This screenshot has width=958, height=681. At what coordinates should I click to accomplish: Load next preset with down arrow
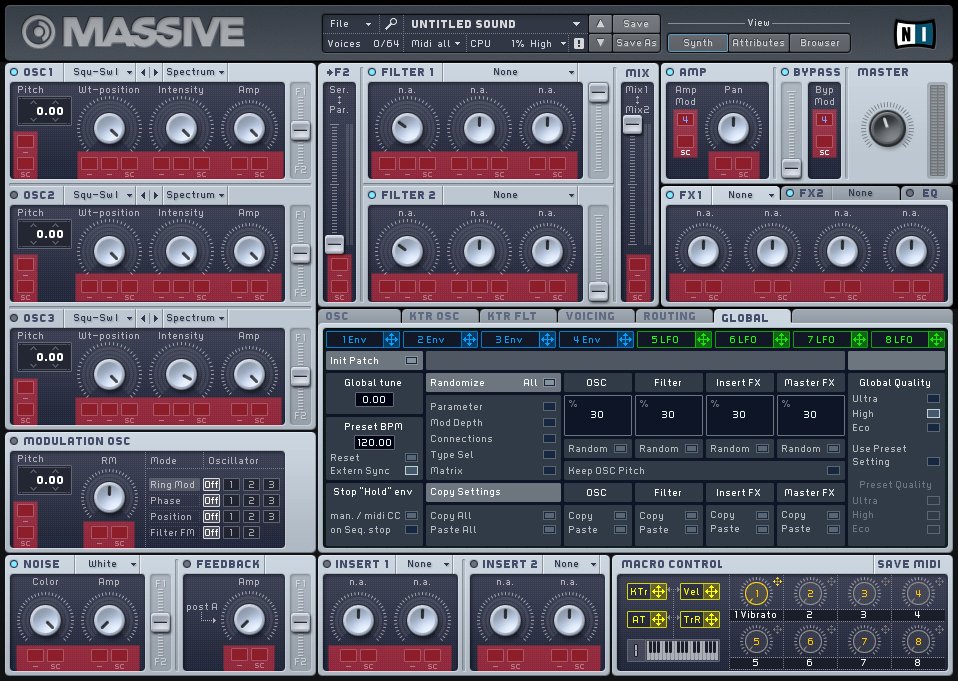[600, 43]
